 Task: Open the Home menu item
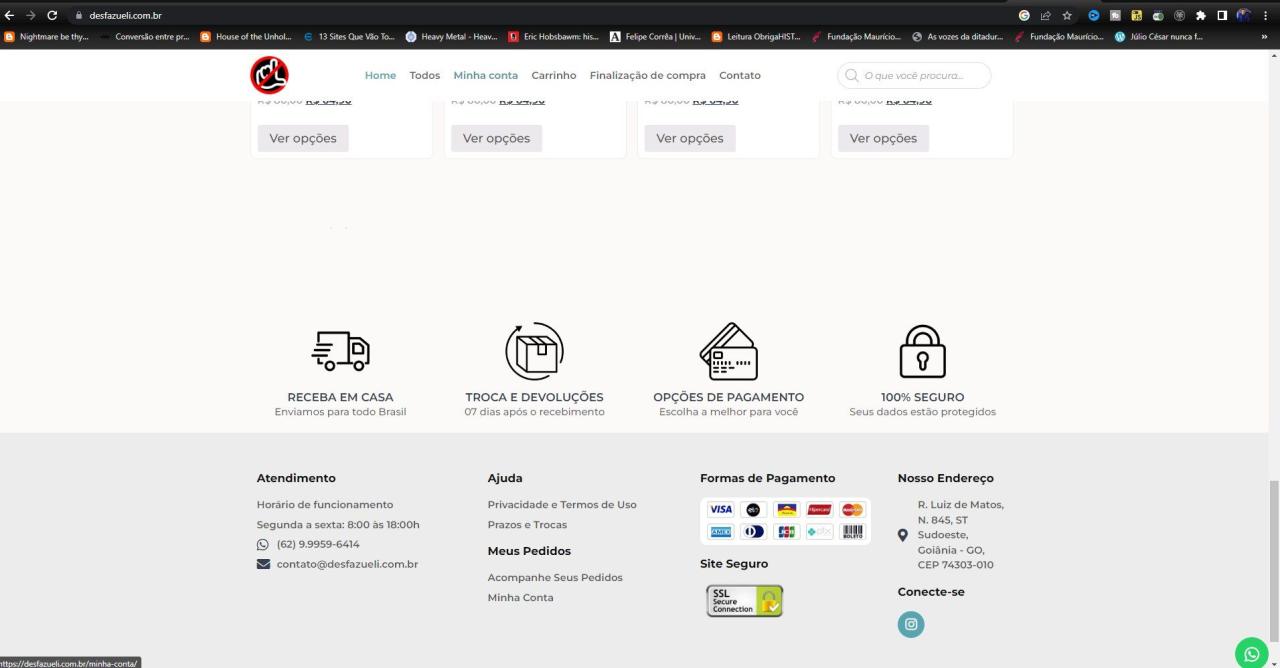380,76
